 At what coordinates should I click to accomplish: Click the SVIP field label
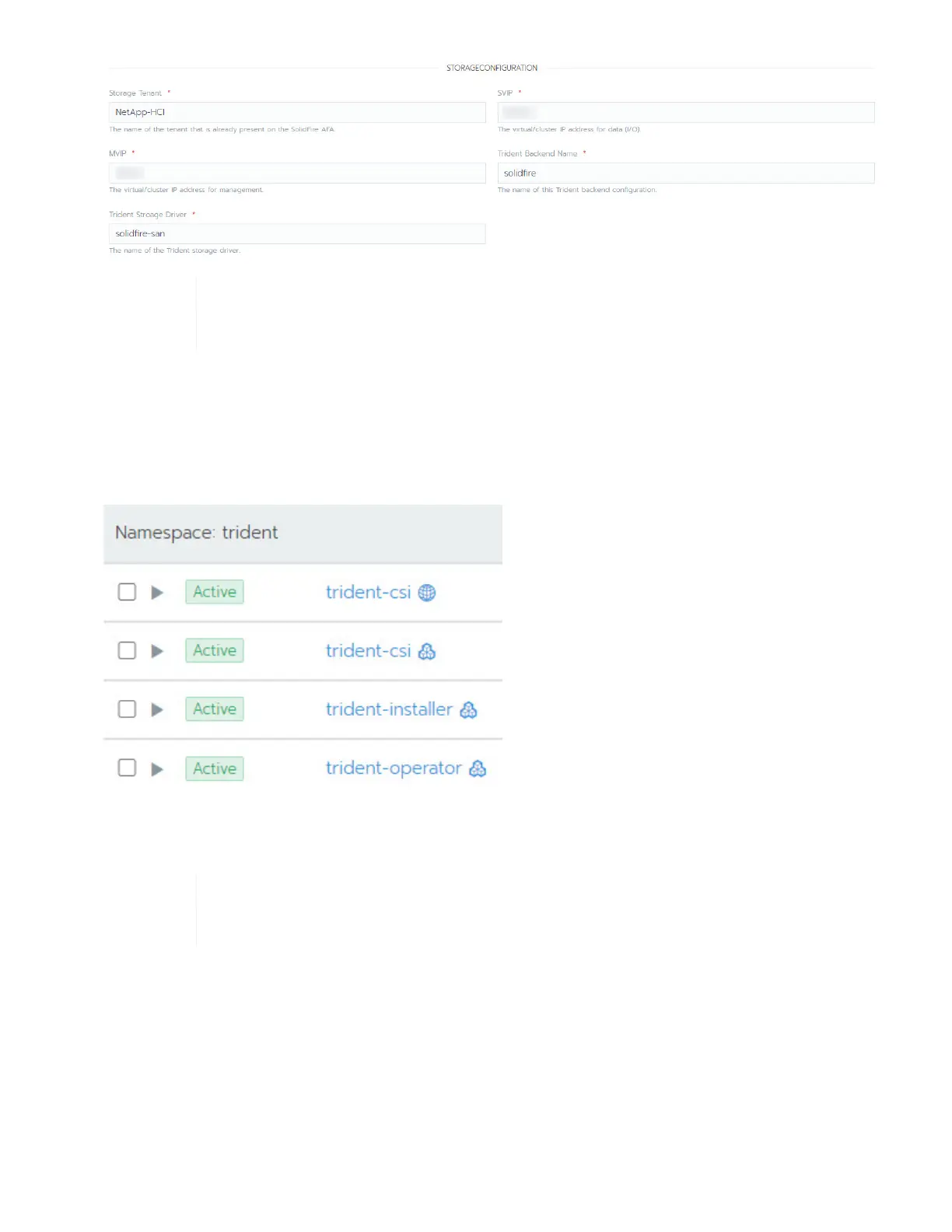[505, 93]
